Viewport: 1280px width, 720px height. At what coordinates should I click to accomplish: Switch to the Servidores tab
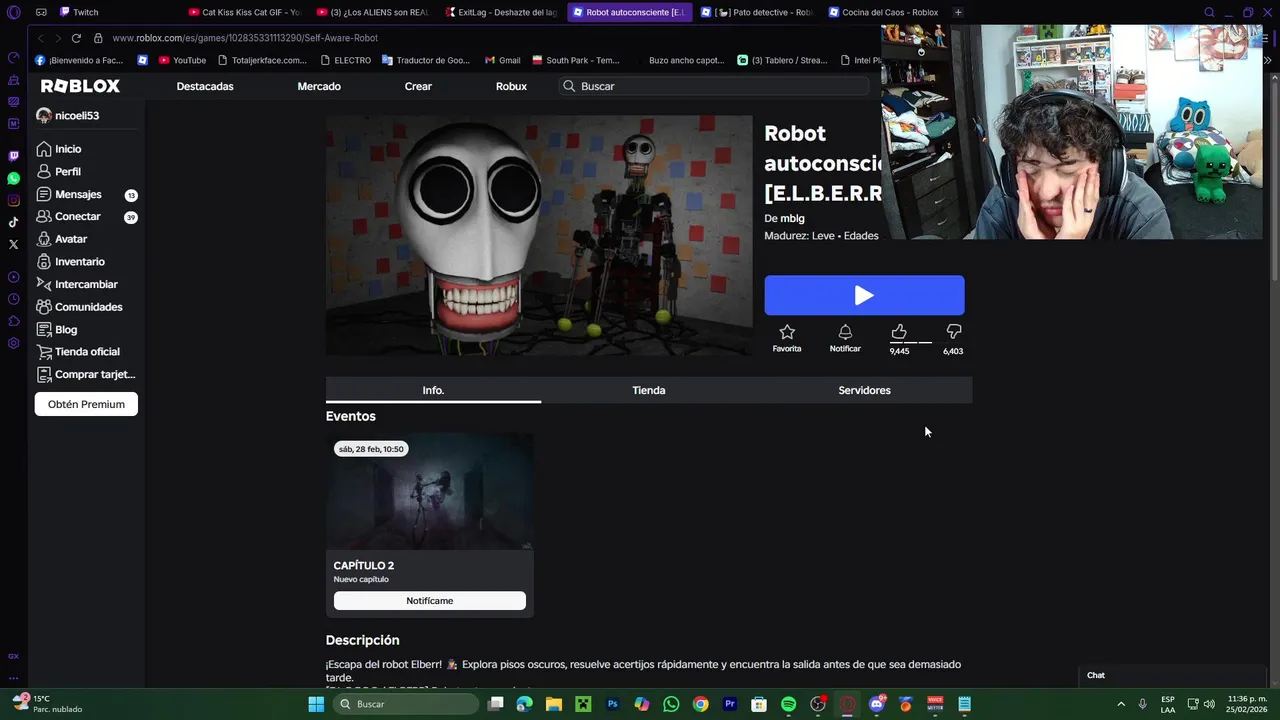(864, 390)
